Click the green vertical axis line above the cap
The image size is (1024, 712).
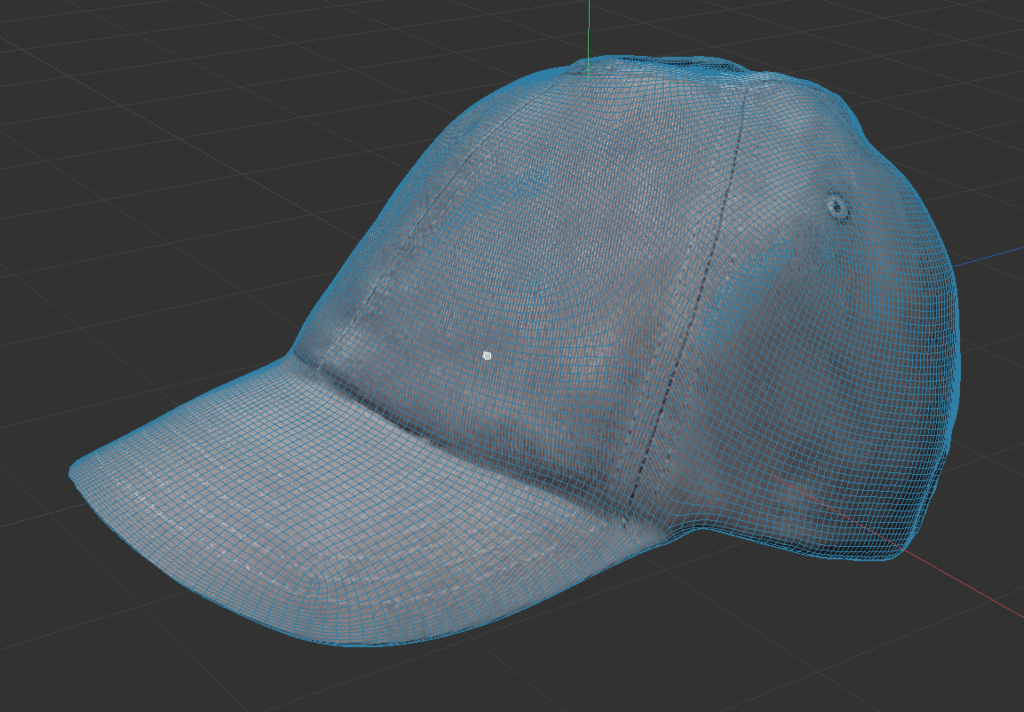tap(589, 28)
